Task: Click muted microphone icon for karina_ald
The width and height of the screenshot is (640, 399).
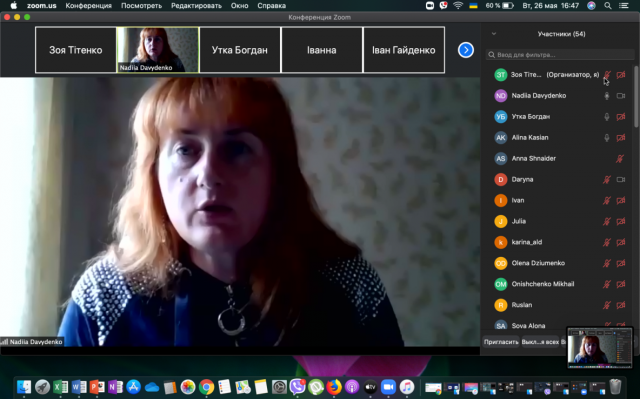Action: tap(607, 242)
